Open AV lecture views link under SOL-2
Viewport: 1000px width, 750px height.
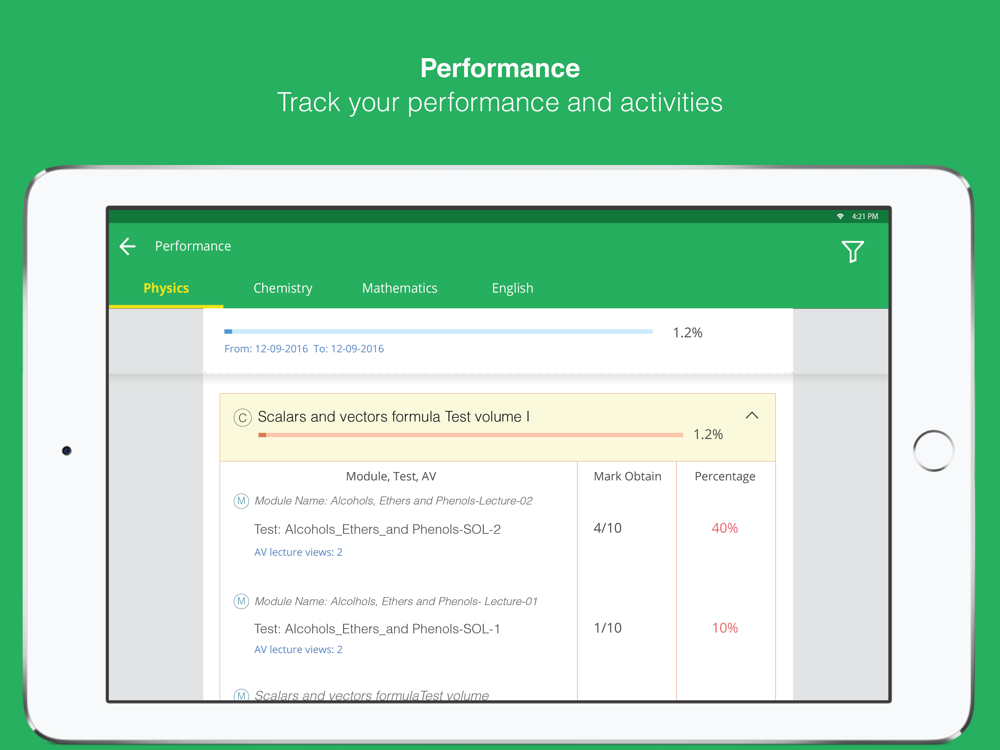point(298,552)
